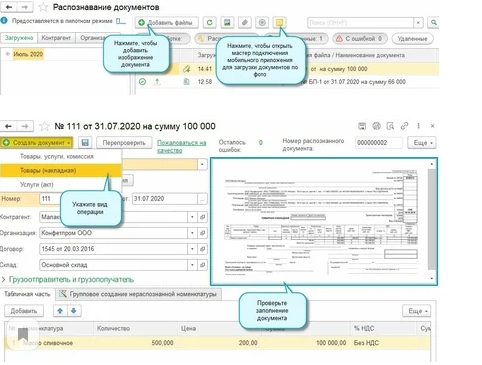Open the 'Пожаловаться на качество' link
The width and height of the screenshot is (482, 365).
pyautogui.click(x=182, y=146)
